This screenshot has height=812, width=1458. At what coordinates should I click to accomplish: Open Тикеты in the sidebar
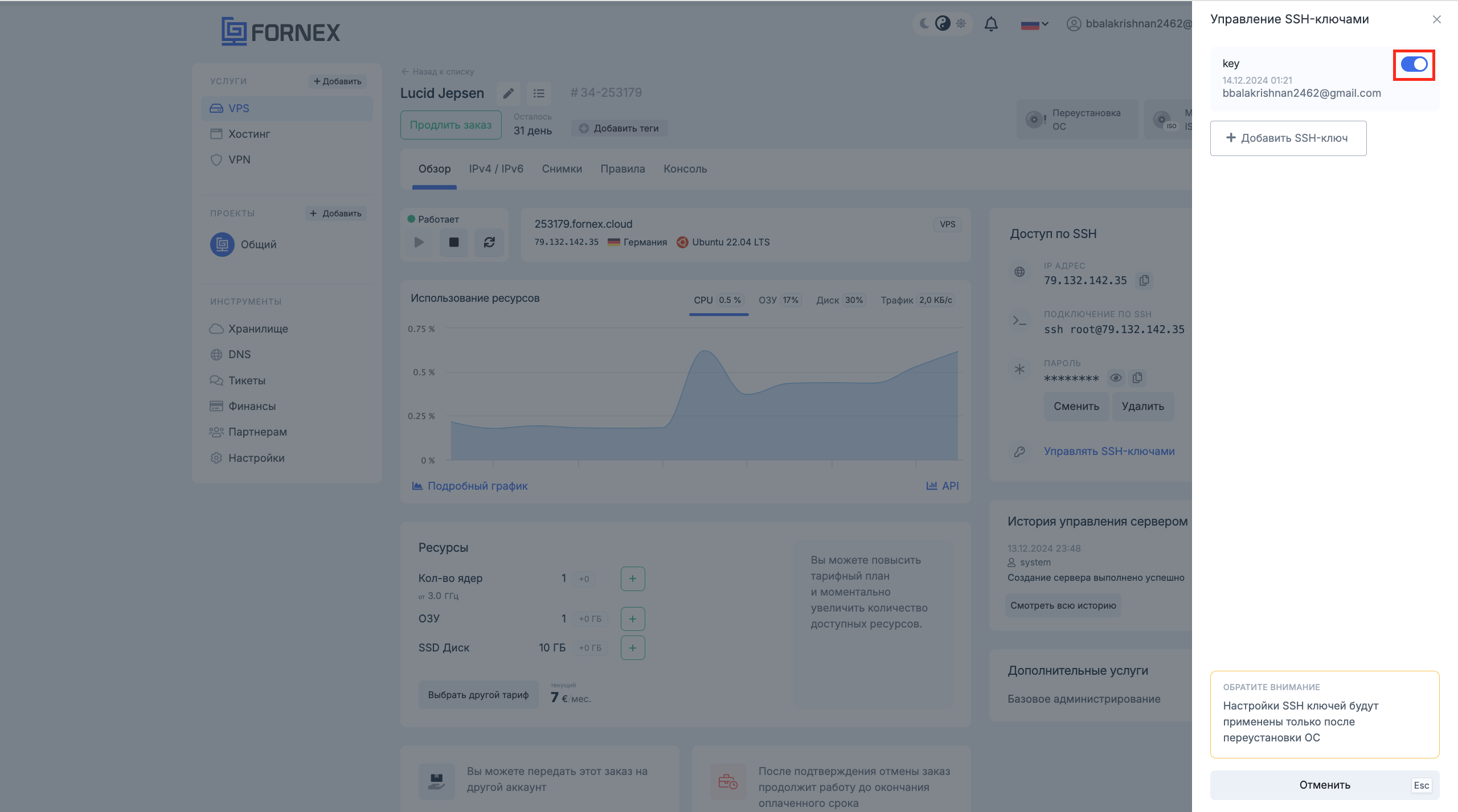click(237, 380)
